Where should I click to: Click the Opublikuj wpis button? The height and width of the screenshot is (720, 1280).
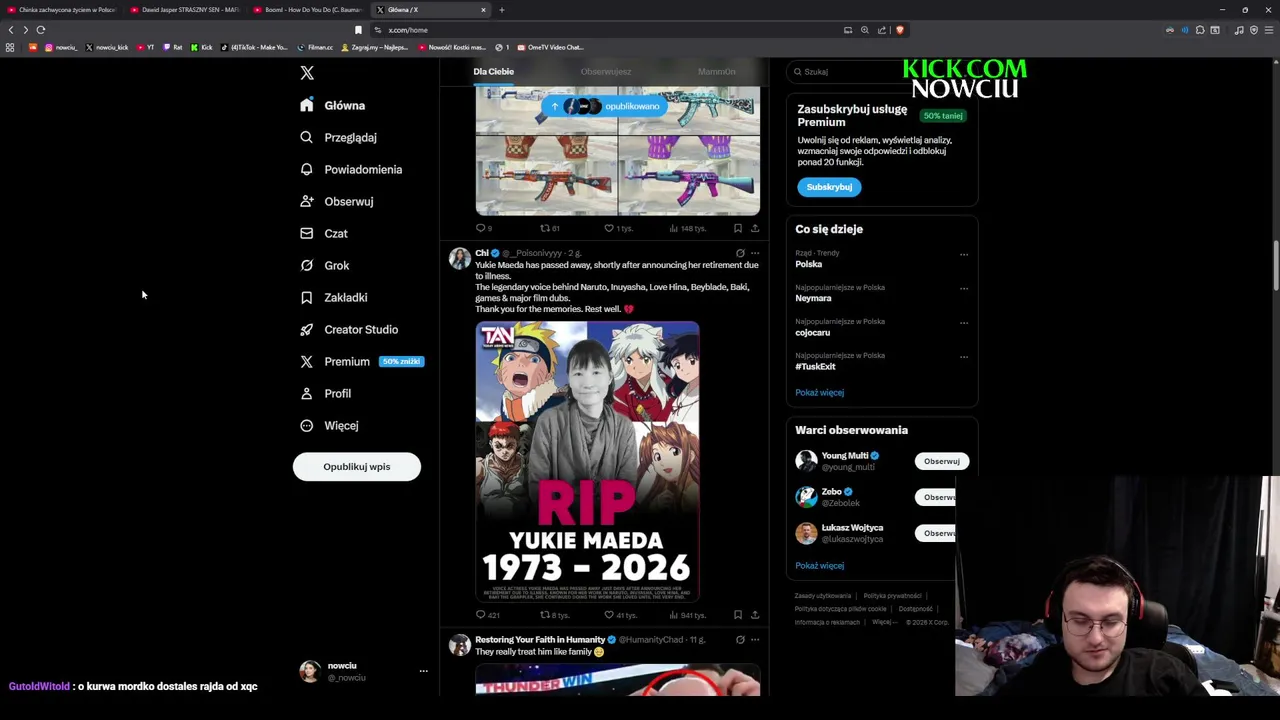tap(357, 467)
